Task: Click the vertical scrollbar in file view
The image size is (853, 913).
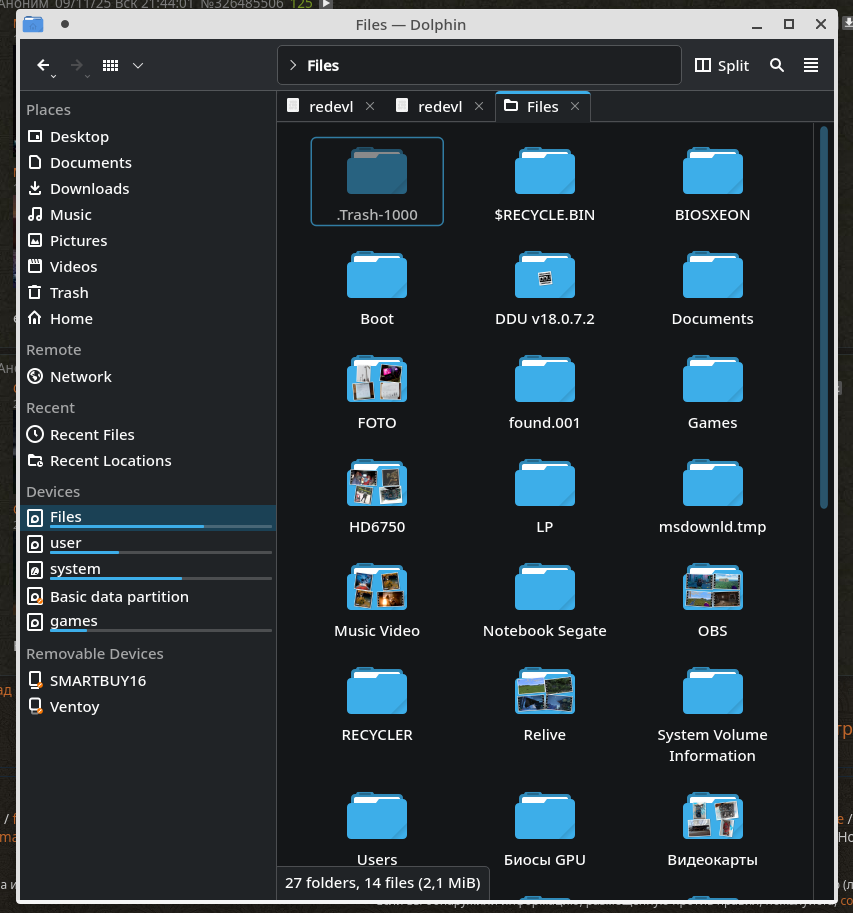Action: [824, 316]
